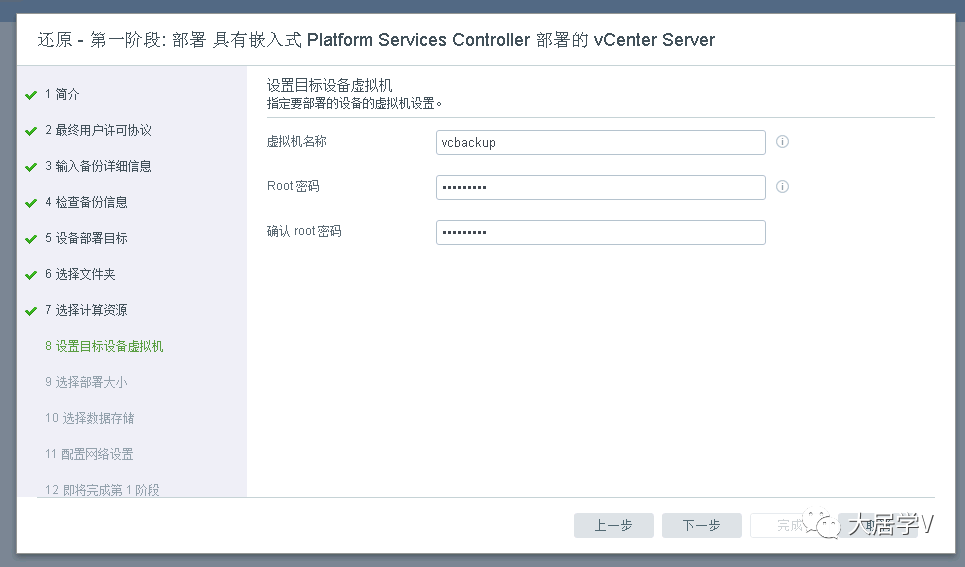965x567 pixels.
Task: Click green checkmark next to 1 简介
Action: (31, 95)
